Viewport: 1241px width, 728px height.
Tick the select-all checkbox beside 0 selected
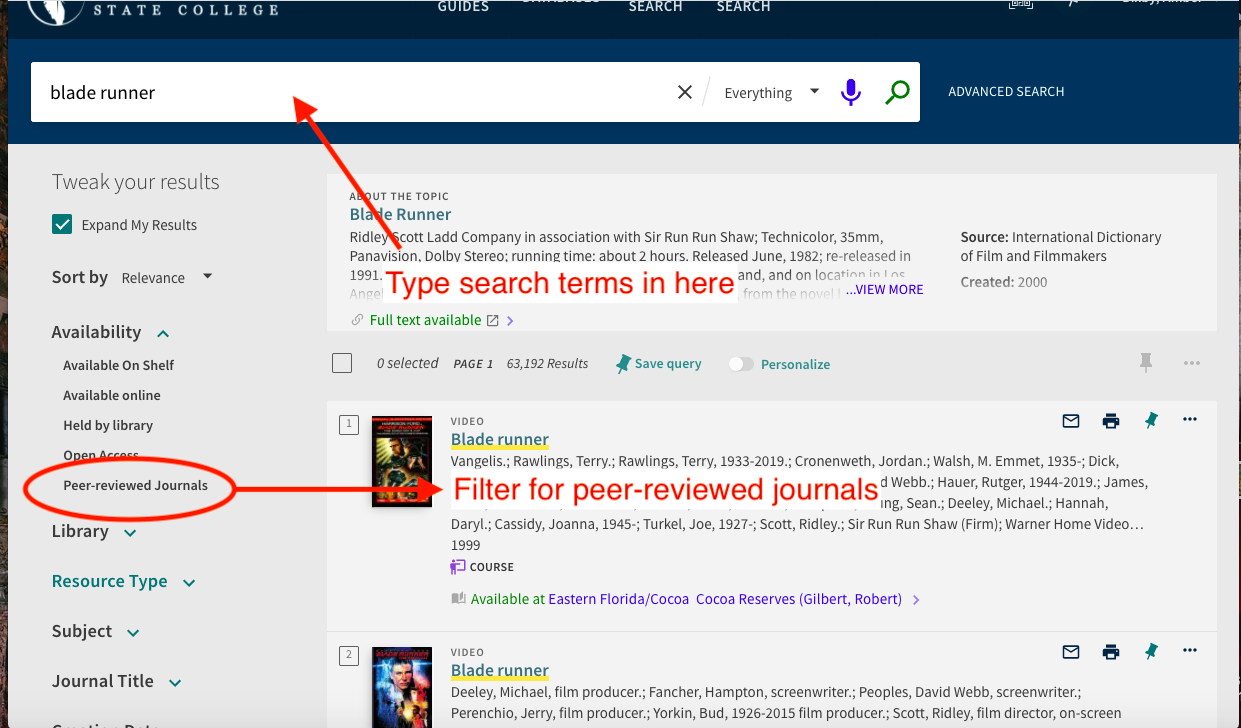[342, 363]
